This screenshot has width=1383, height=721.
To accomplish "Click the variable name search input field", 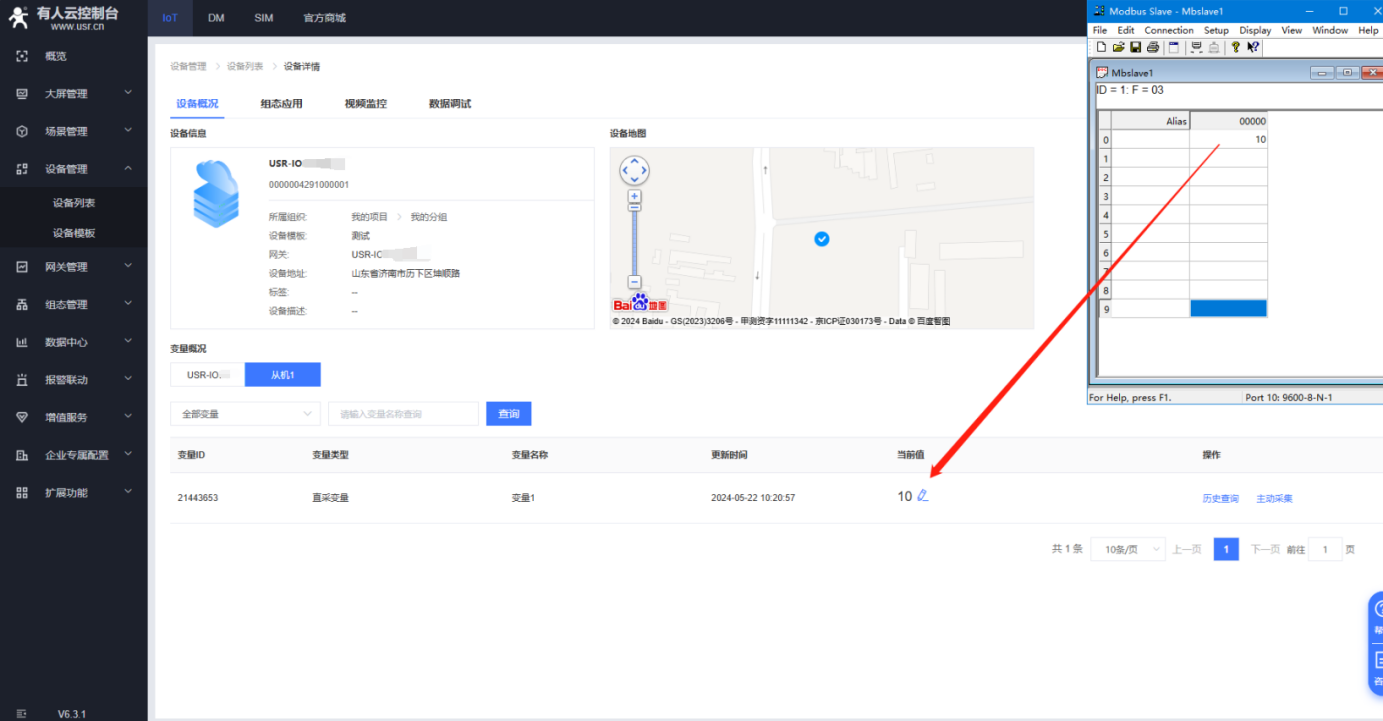I will tap(403, 414).
